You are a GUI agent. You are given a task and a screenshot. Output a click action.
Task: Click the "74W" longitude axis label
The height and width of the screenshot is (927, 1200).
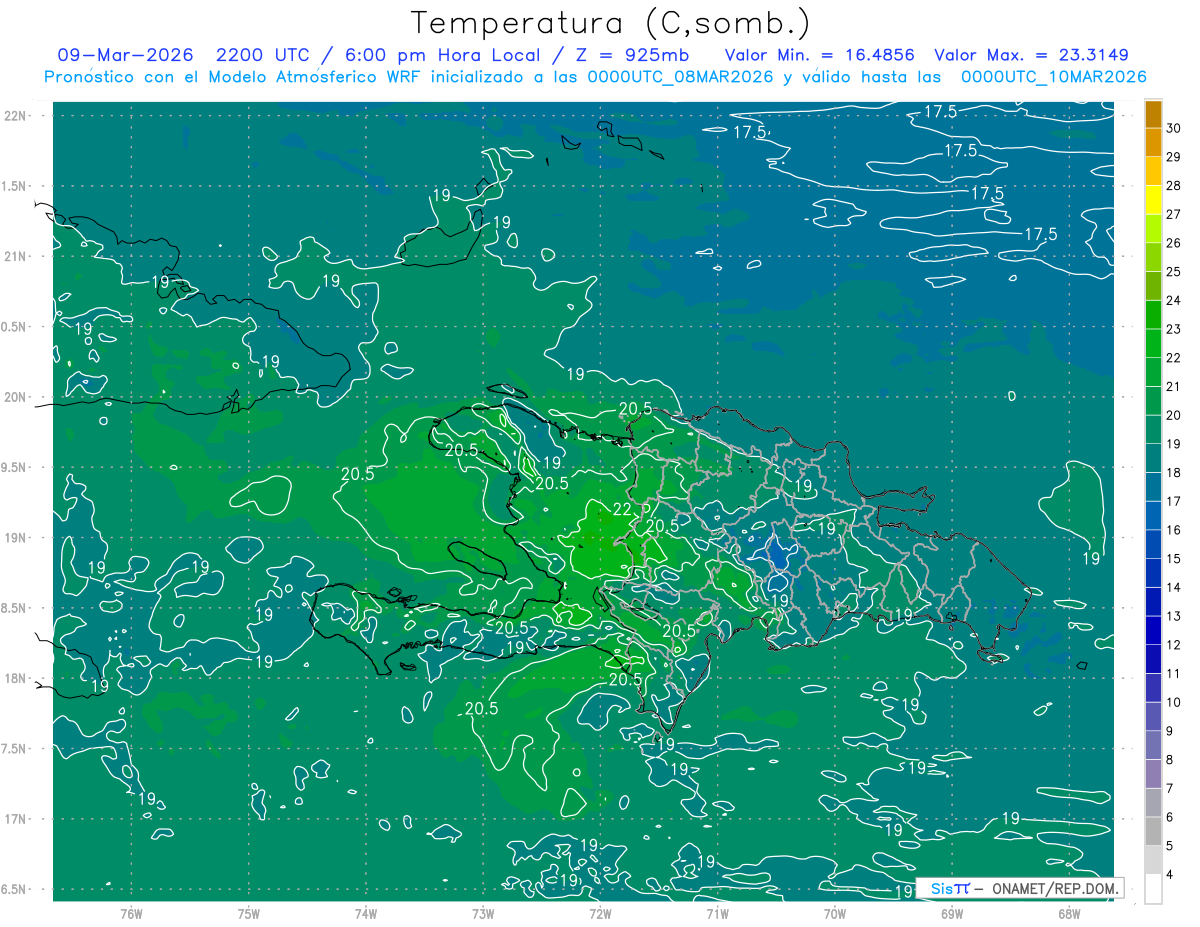tap(366, 913)
